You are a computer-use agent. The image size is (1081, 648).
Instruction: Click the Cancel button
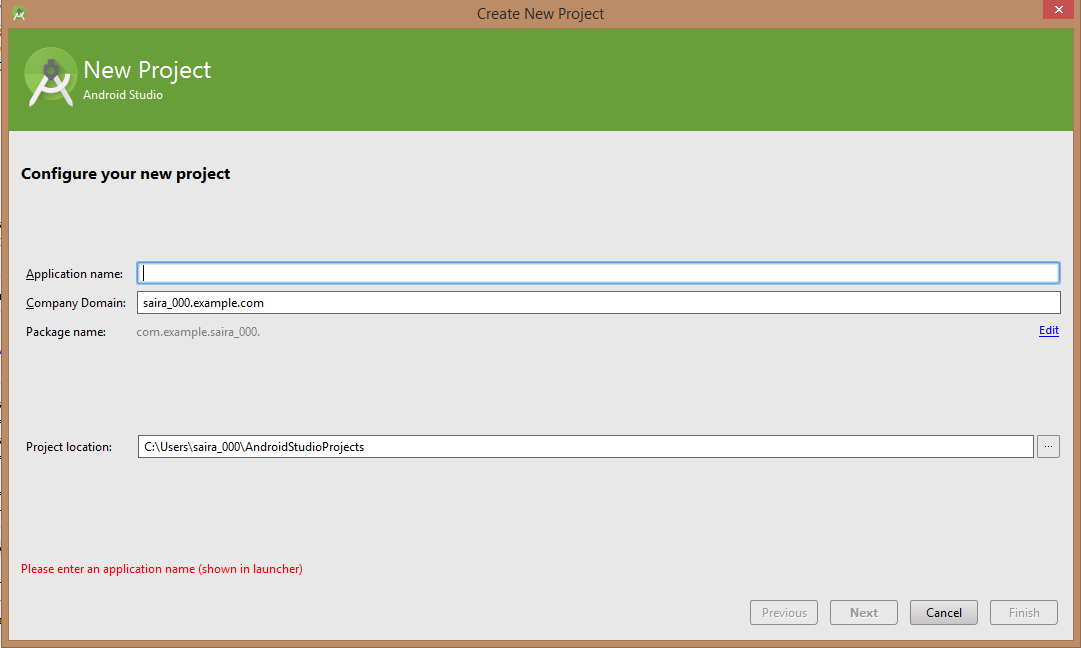[x=943, y=612]
